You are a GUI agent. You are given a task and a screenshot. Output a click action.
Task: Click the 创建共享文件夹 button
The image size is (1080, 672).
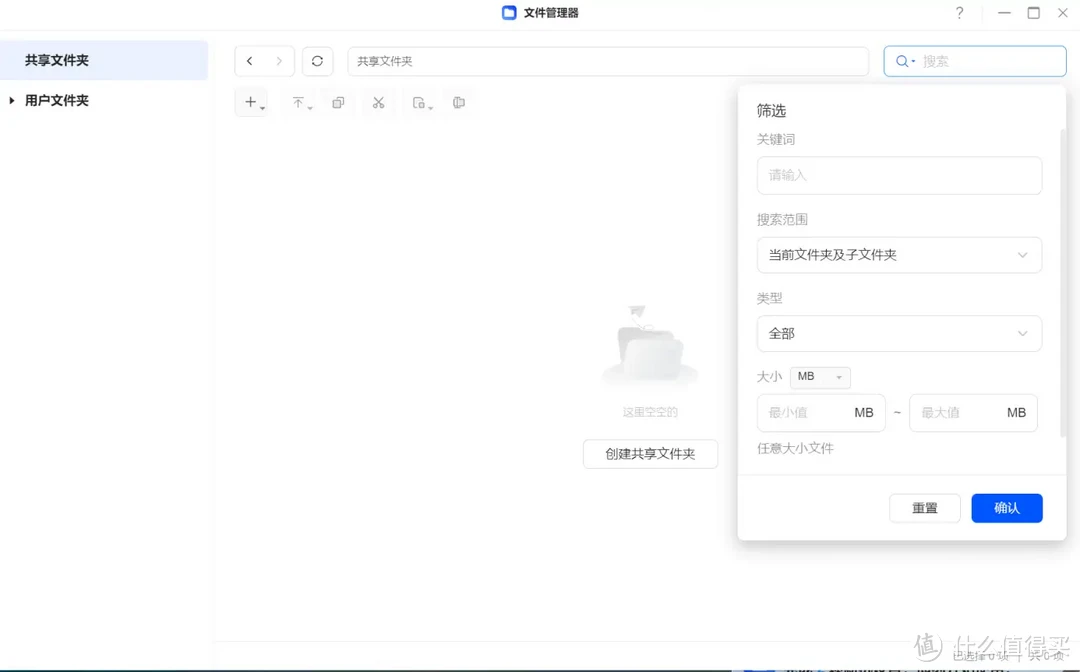[650, 453]
